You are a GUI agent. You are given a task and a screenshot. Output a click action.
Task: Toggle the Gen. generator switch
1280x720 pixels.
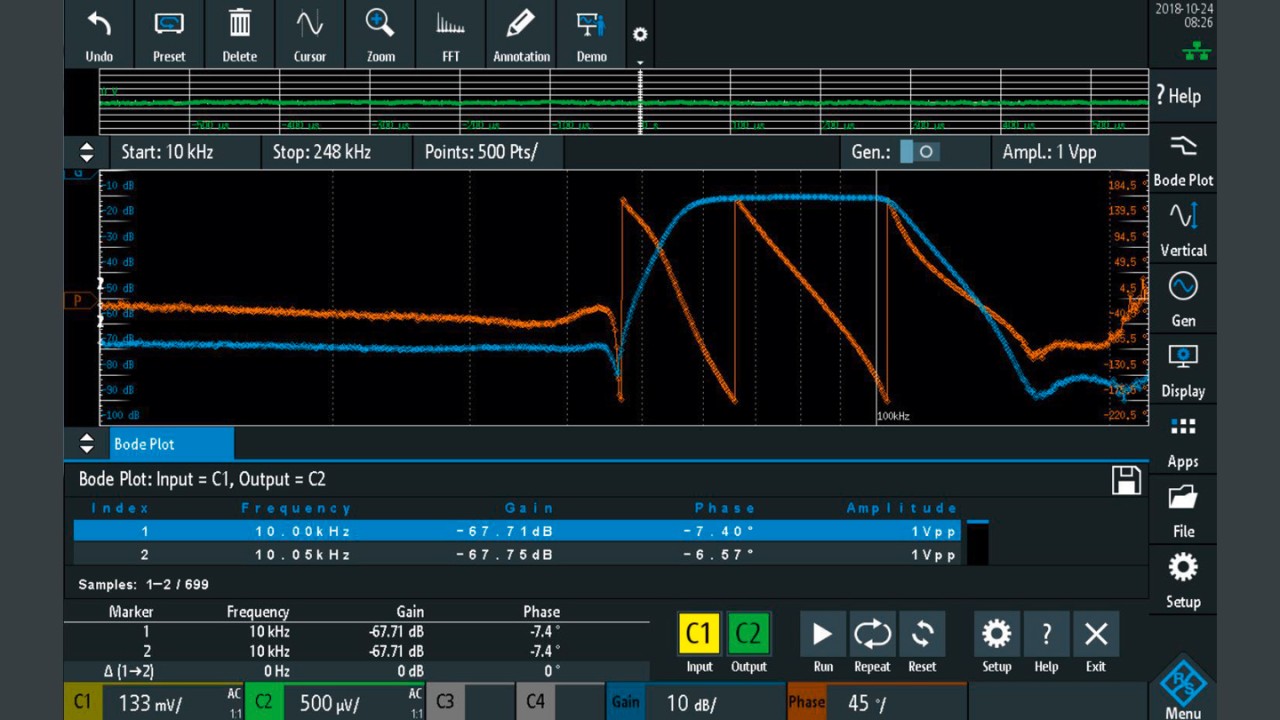919,152
